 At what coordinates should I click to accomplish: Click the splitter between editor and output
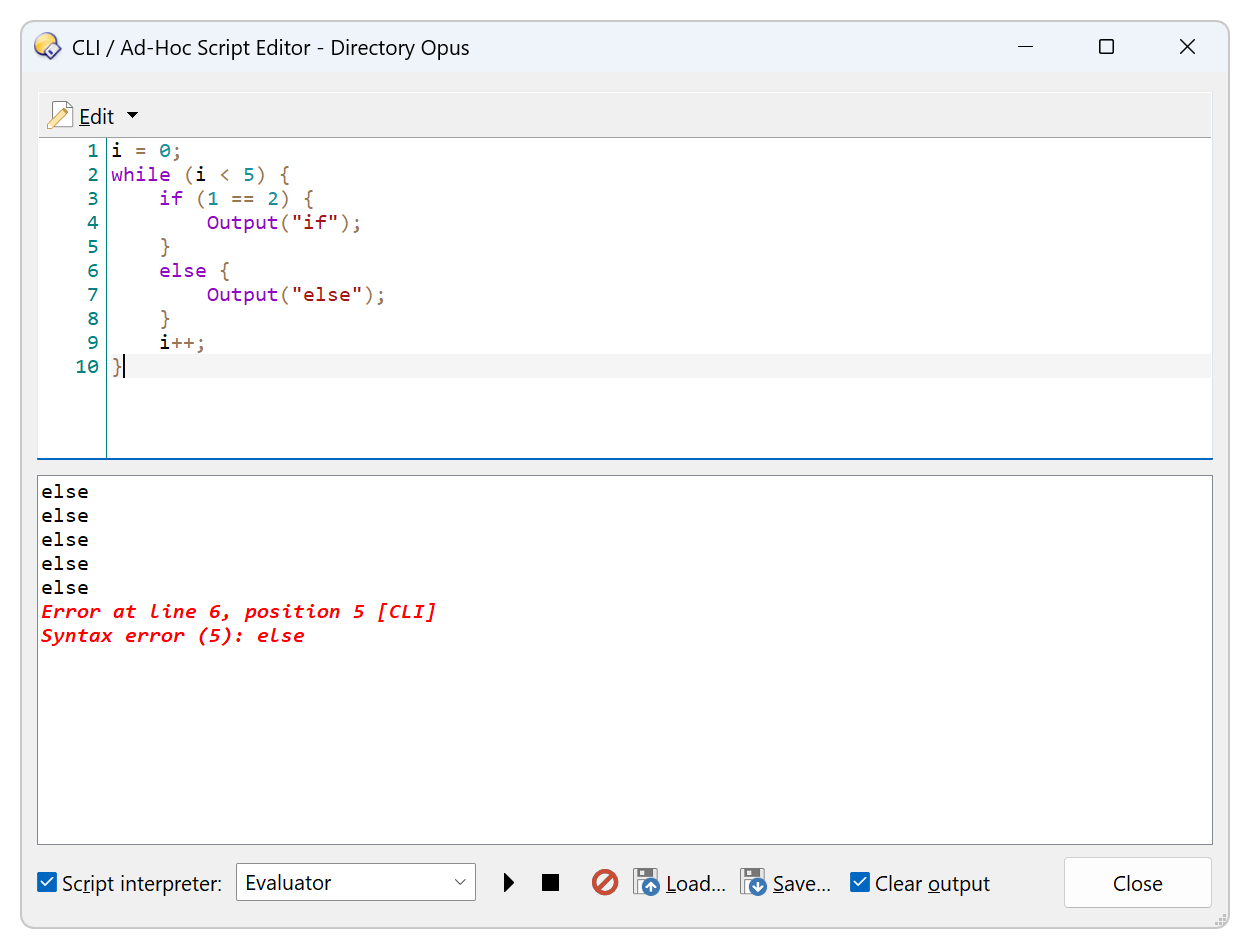(x=625, y=467)
